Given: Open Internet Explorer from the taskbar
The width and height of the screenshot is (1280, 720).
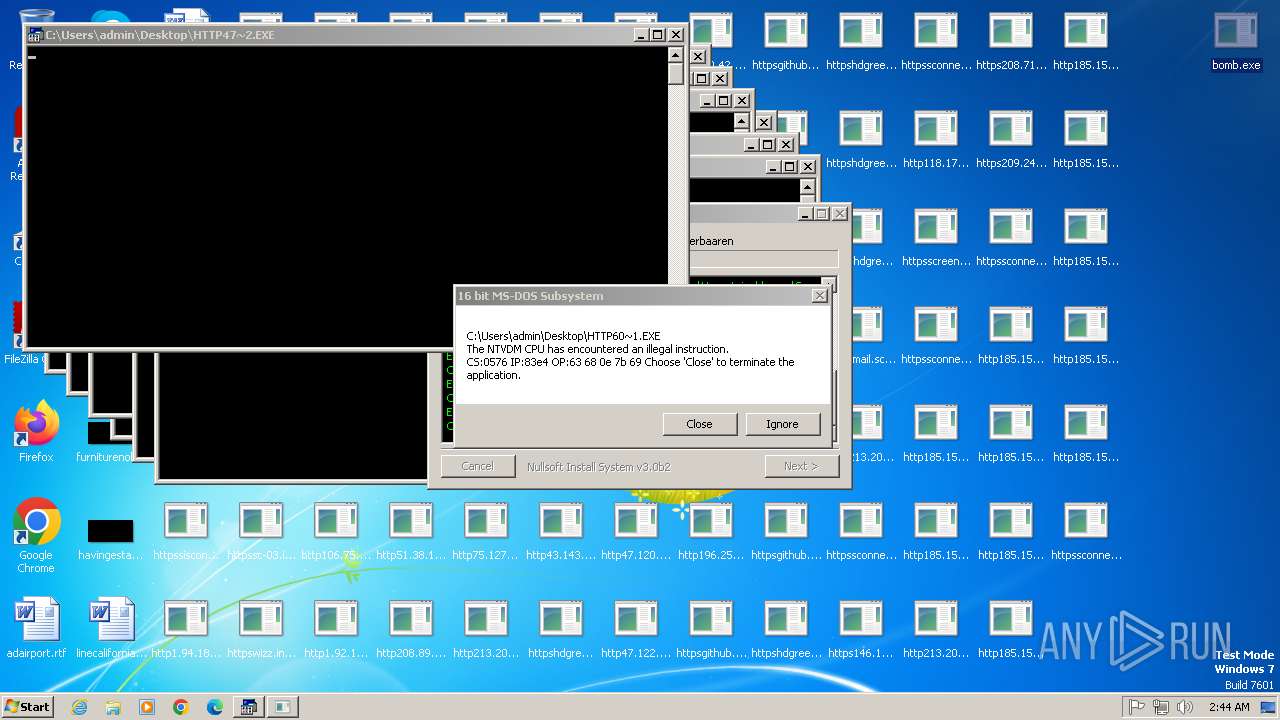Looking at the screenshot, I should pos(79,707).
